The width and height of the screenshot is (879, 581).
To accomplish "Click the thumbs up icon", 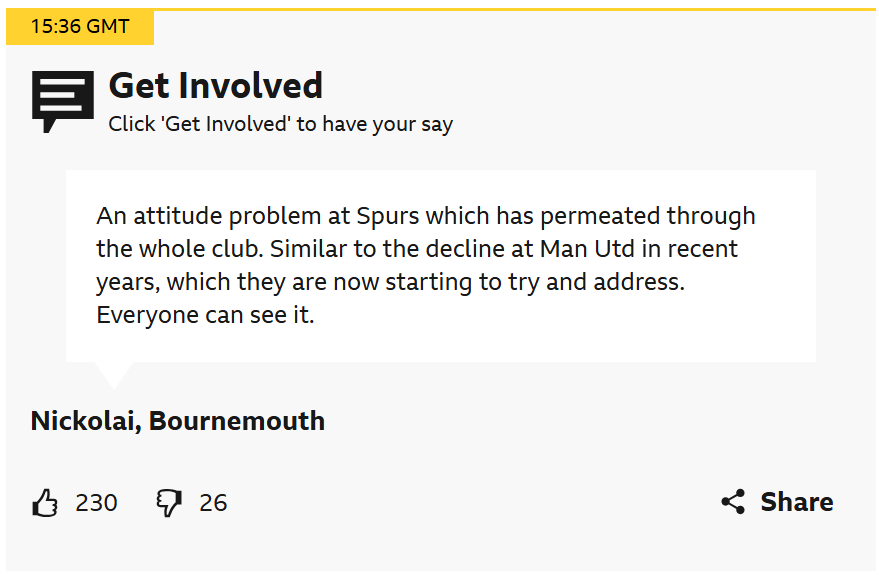I will click(x=45, y=503).
